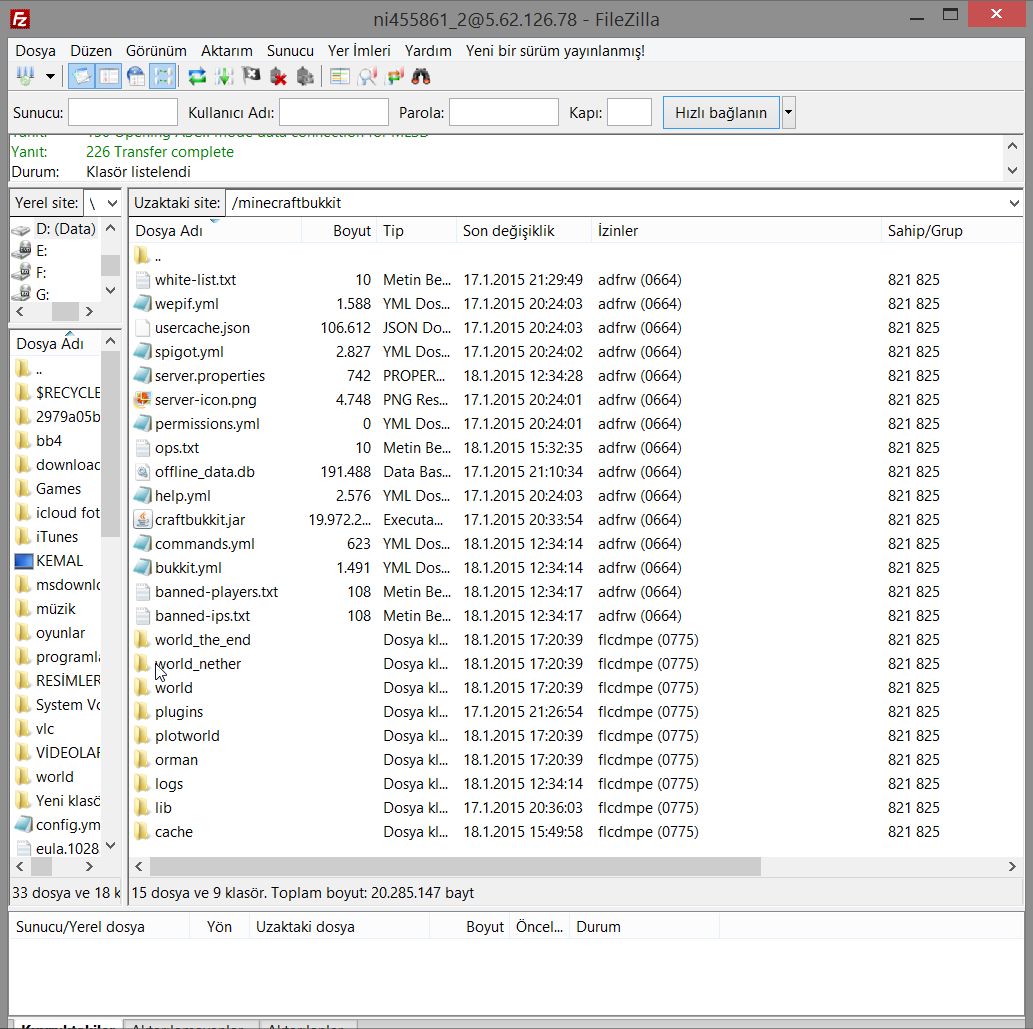Select local config.yml file icon

[x=24, y=825]
